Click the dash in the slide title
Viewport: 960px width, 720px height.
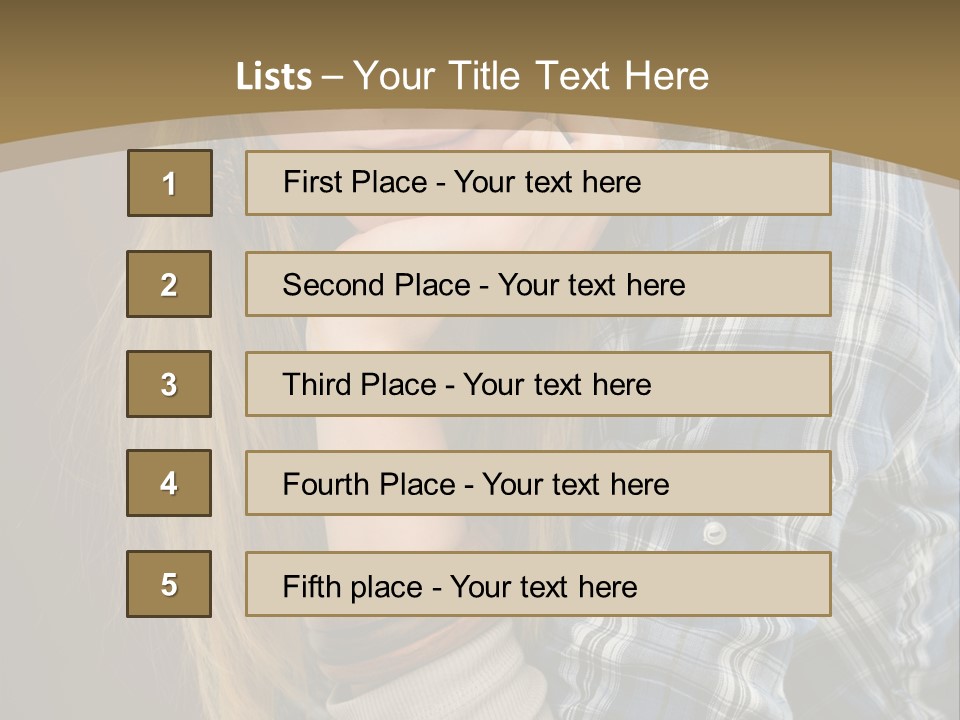point(332,77)
